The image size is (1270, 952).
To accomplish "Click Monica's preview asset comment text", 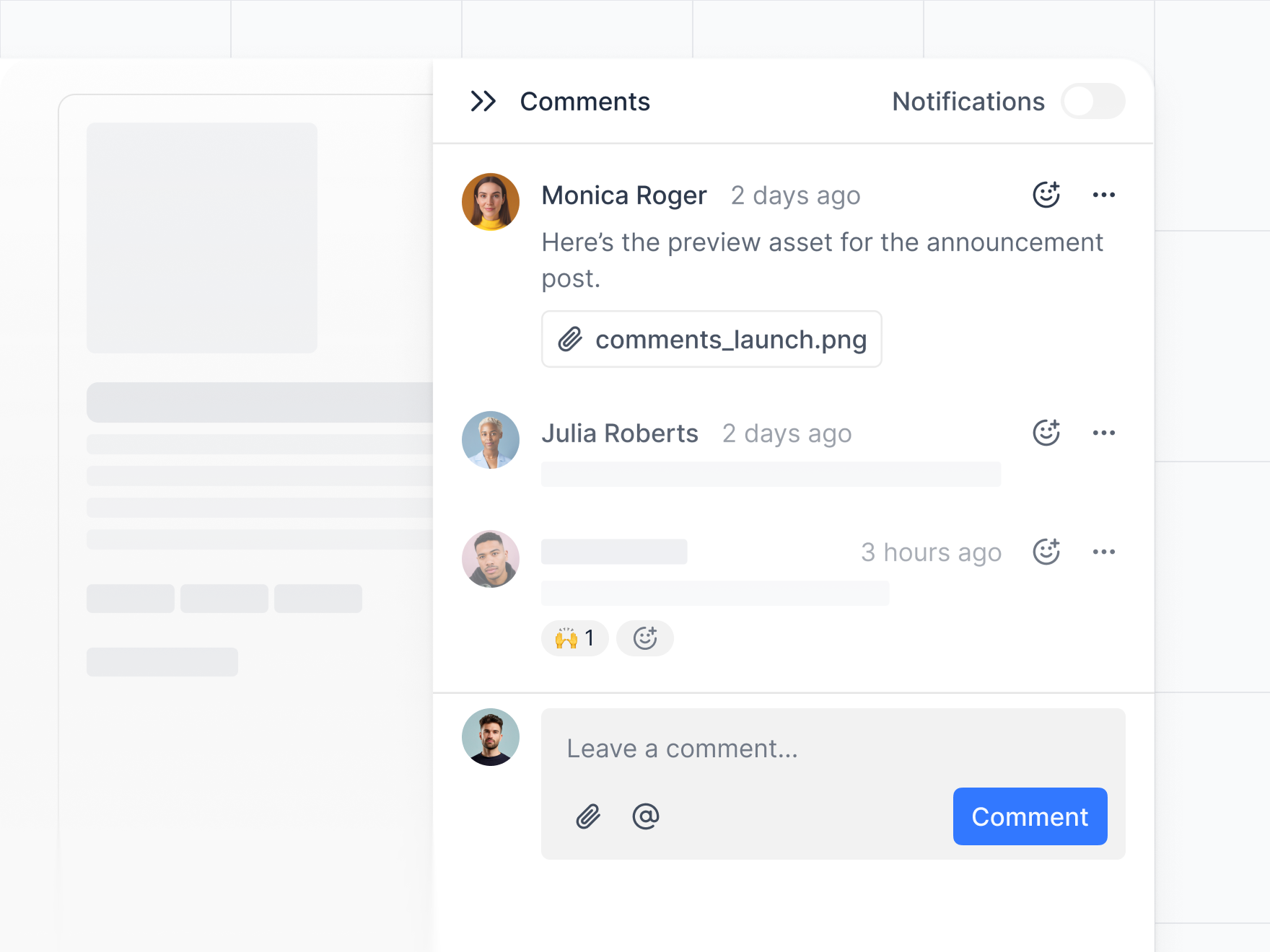I will (x=823, y=260).
